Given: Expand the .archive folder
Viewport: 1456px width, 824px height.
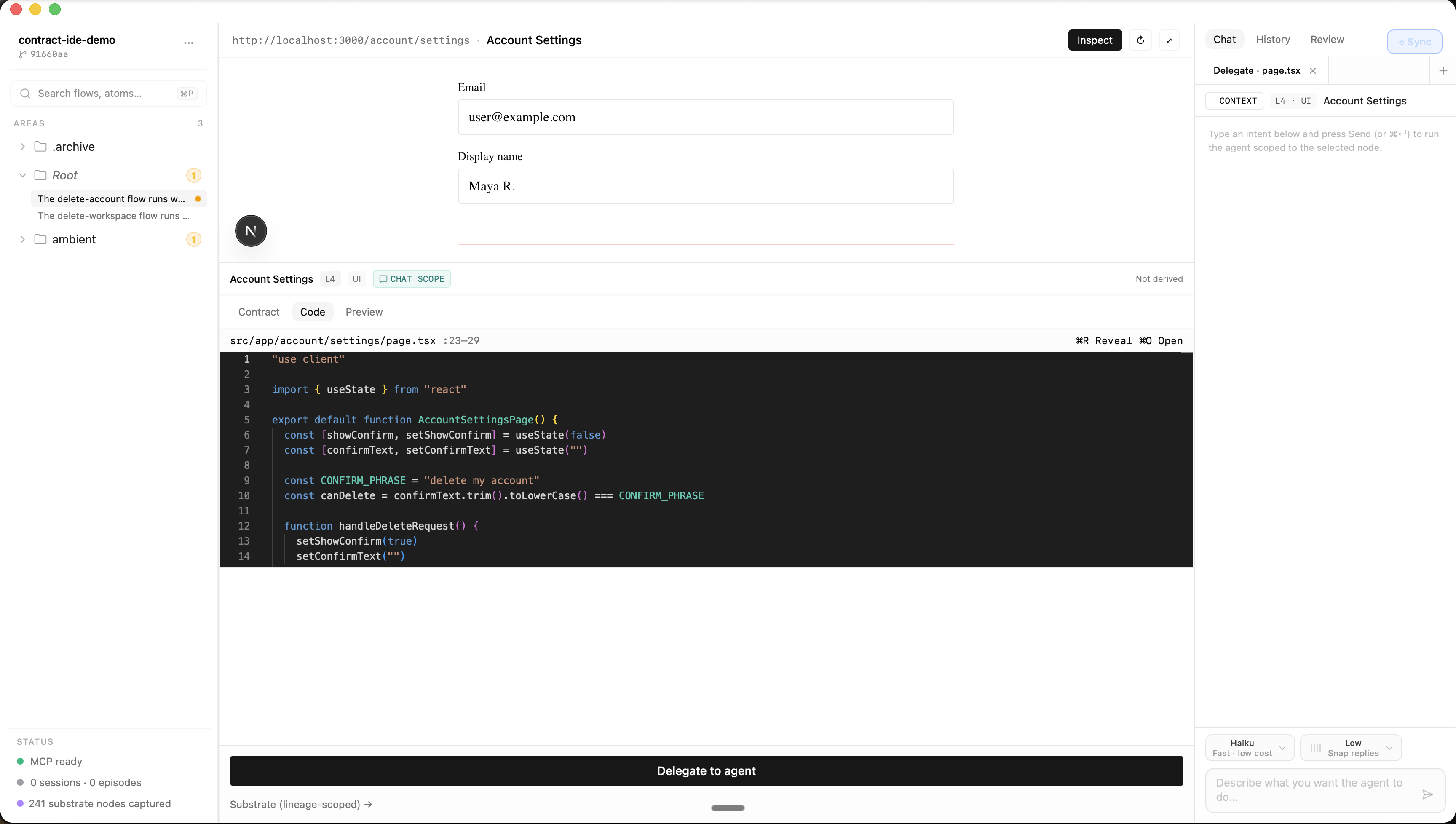Looking at the screenshot, I should point(23,147).
